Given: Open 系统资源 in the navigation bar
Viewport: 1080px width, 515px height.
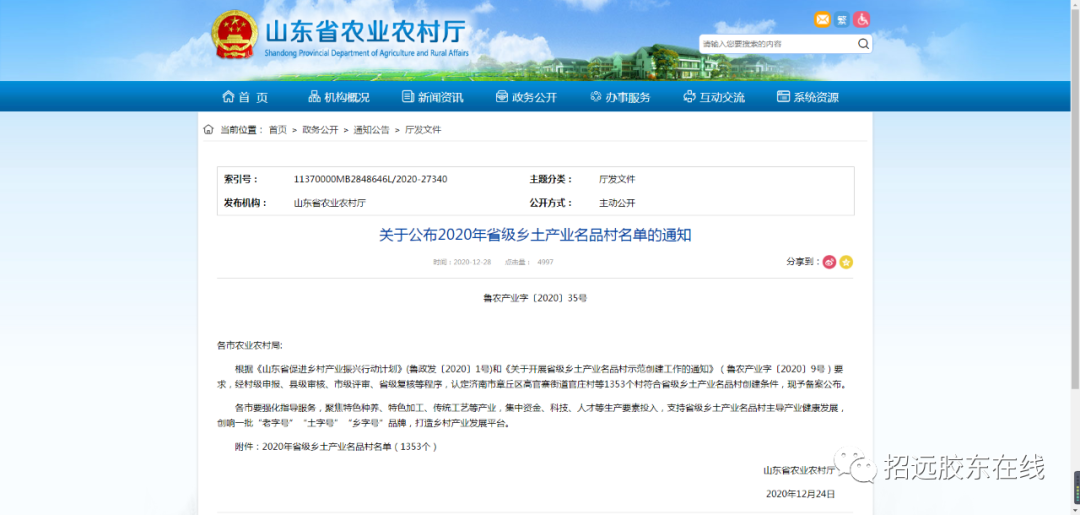Looking at the screenshot, I should point(808,97).
